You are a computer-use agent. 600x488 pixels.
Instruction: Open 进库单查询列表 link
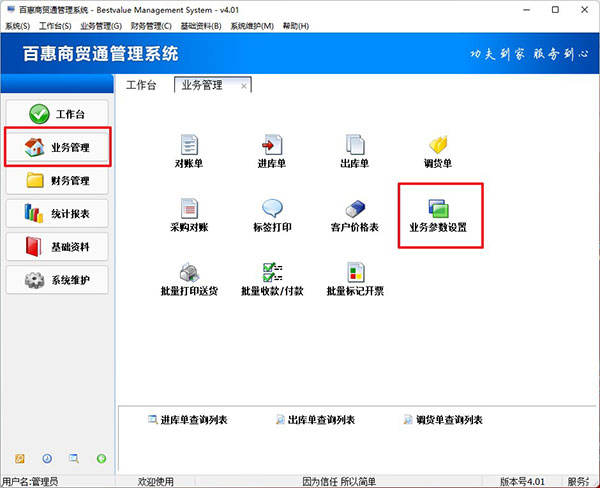pos(188,420)
